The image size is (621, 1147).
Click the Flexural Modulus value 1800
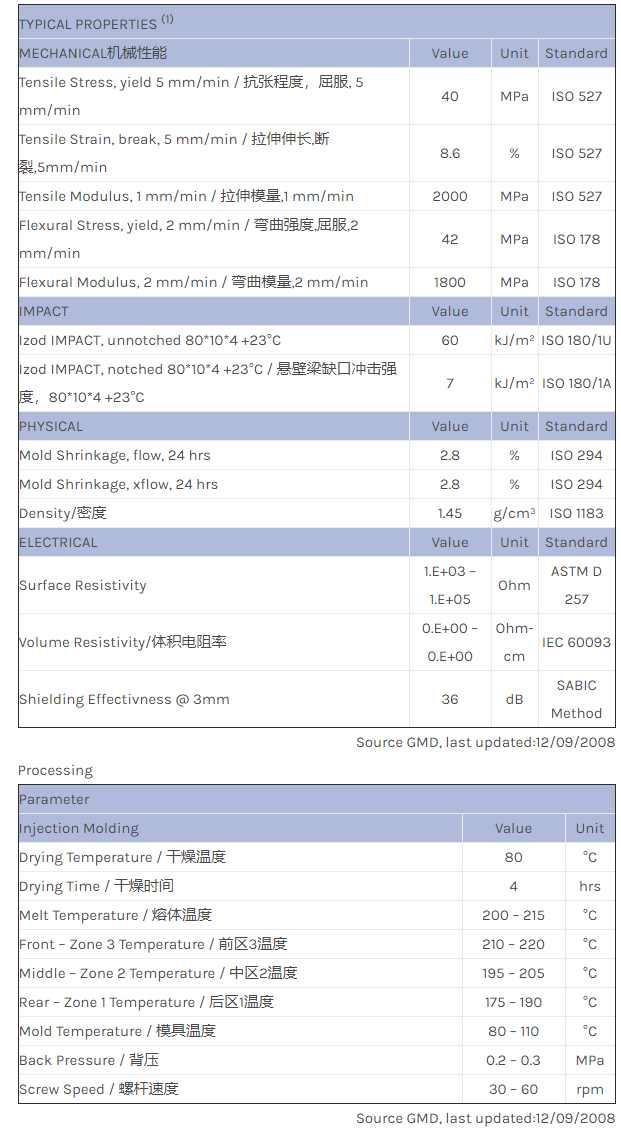tap(450, 282)
